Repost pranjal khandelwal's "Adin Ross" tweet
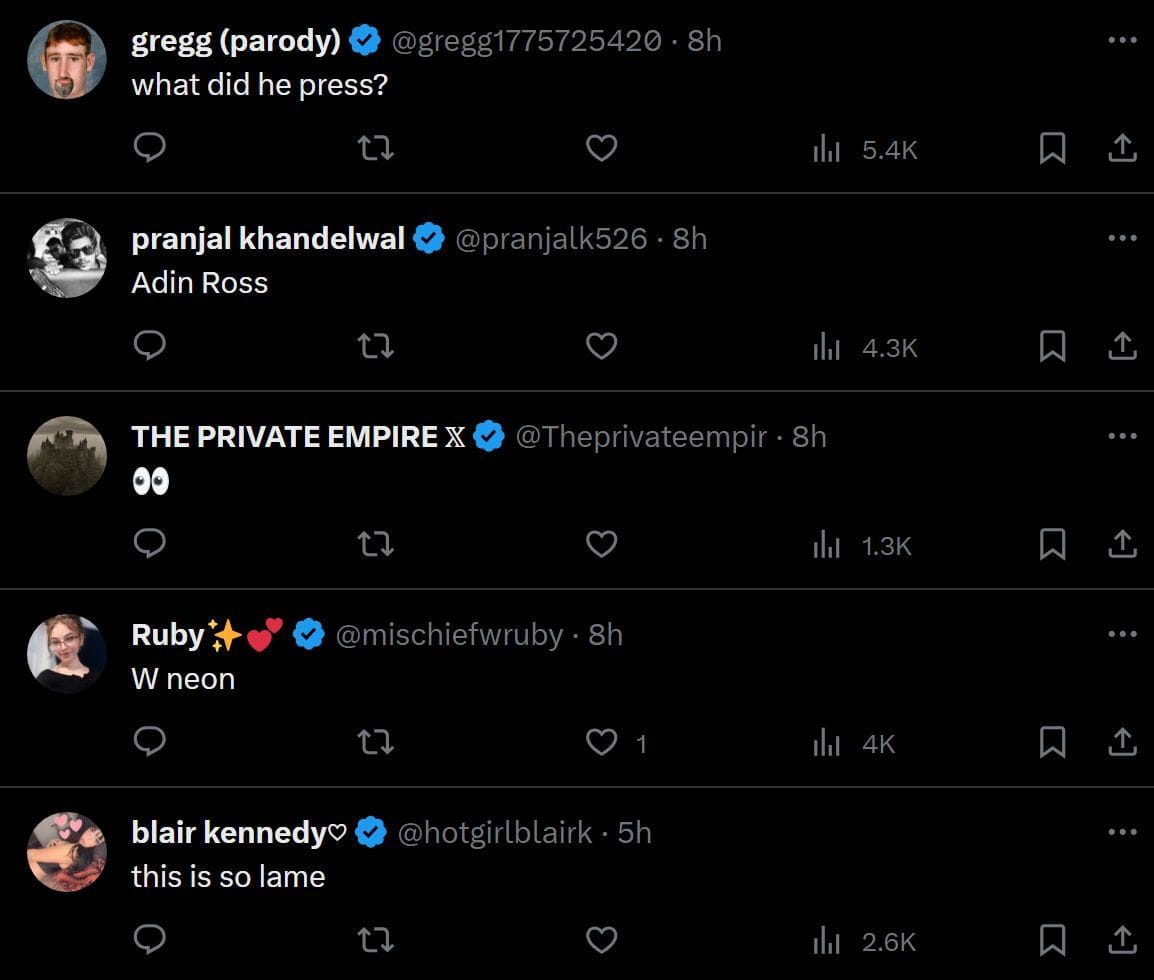 click(x=375, y=346)
